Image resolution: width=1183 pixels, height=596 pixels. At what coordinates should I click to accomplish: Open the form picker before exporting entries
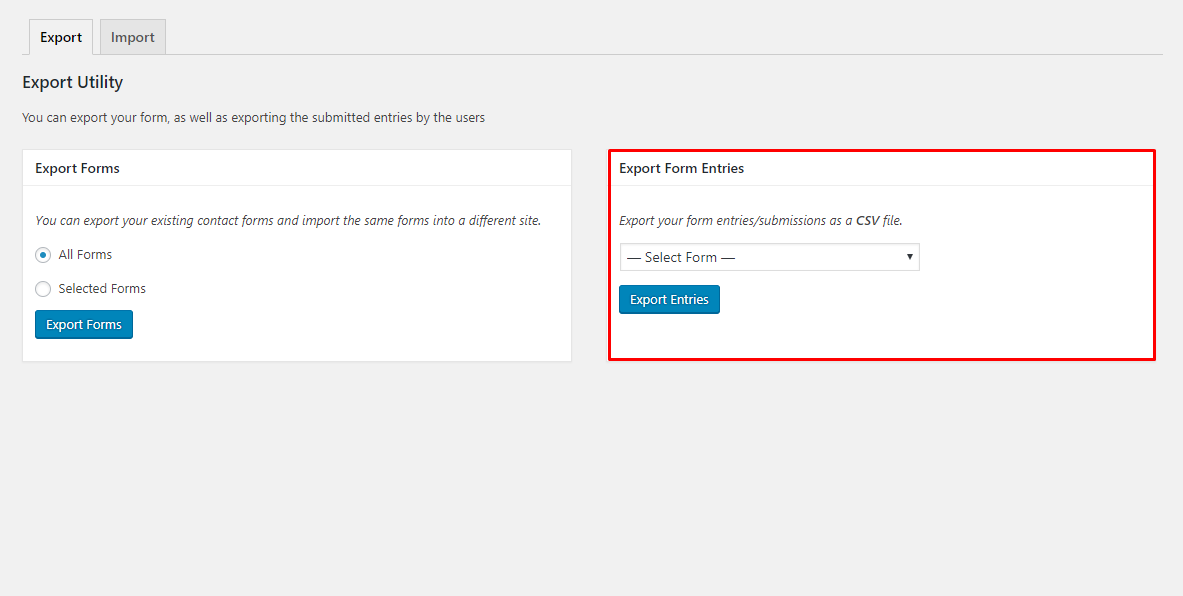pos(769,257)
